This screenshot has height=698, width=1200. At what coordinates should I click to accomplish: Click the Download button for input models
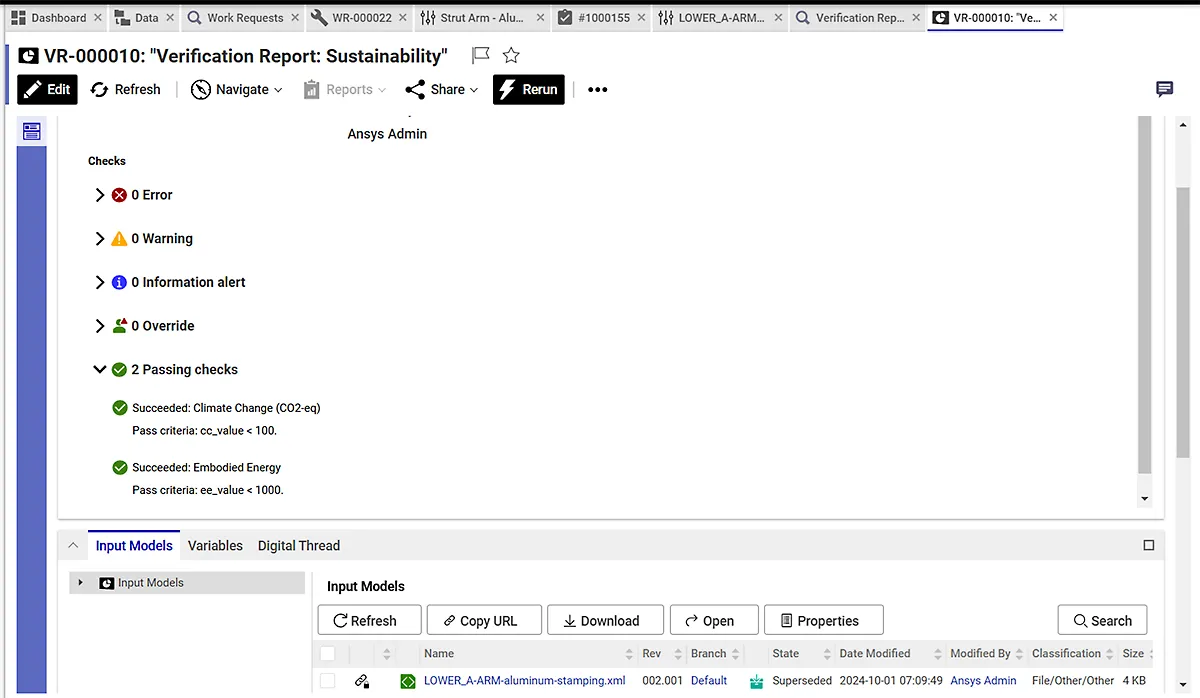(x=605, y=619)
